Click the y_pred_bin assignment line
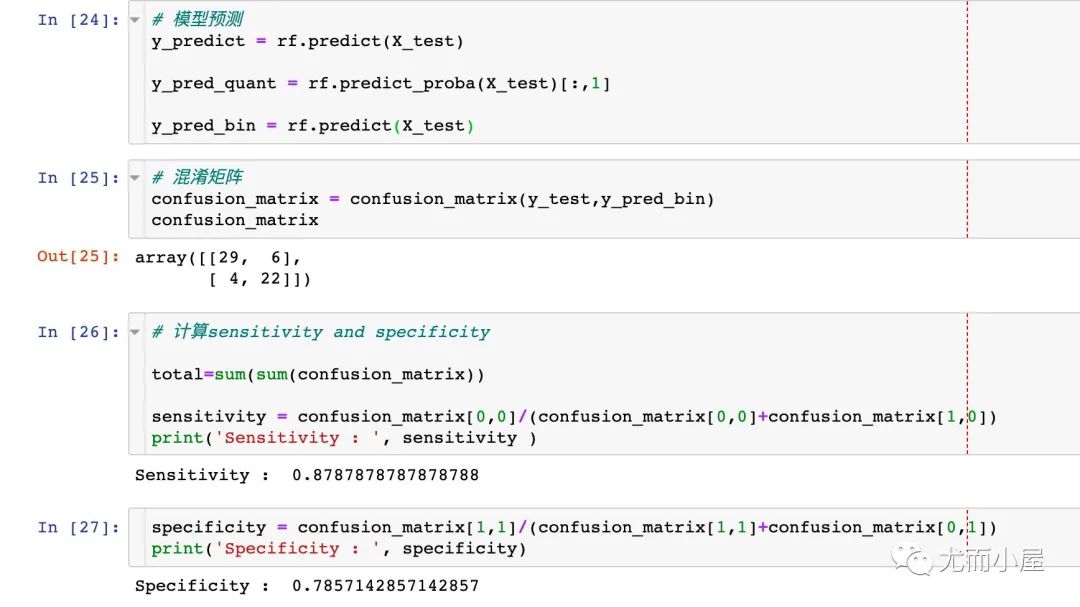 pyautogui.click(x=312, y=125)
